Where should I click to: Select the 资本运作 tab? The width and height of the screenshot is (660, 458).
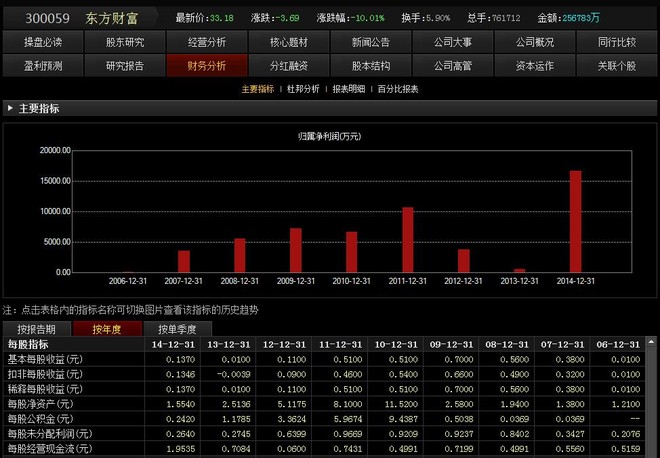[x=535, y=66]
